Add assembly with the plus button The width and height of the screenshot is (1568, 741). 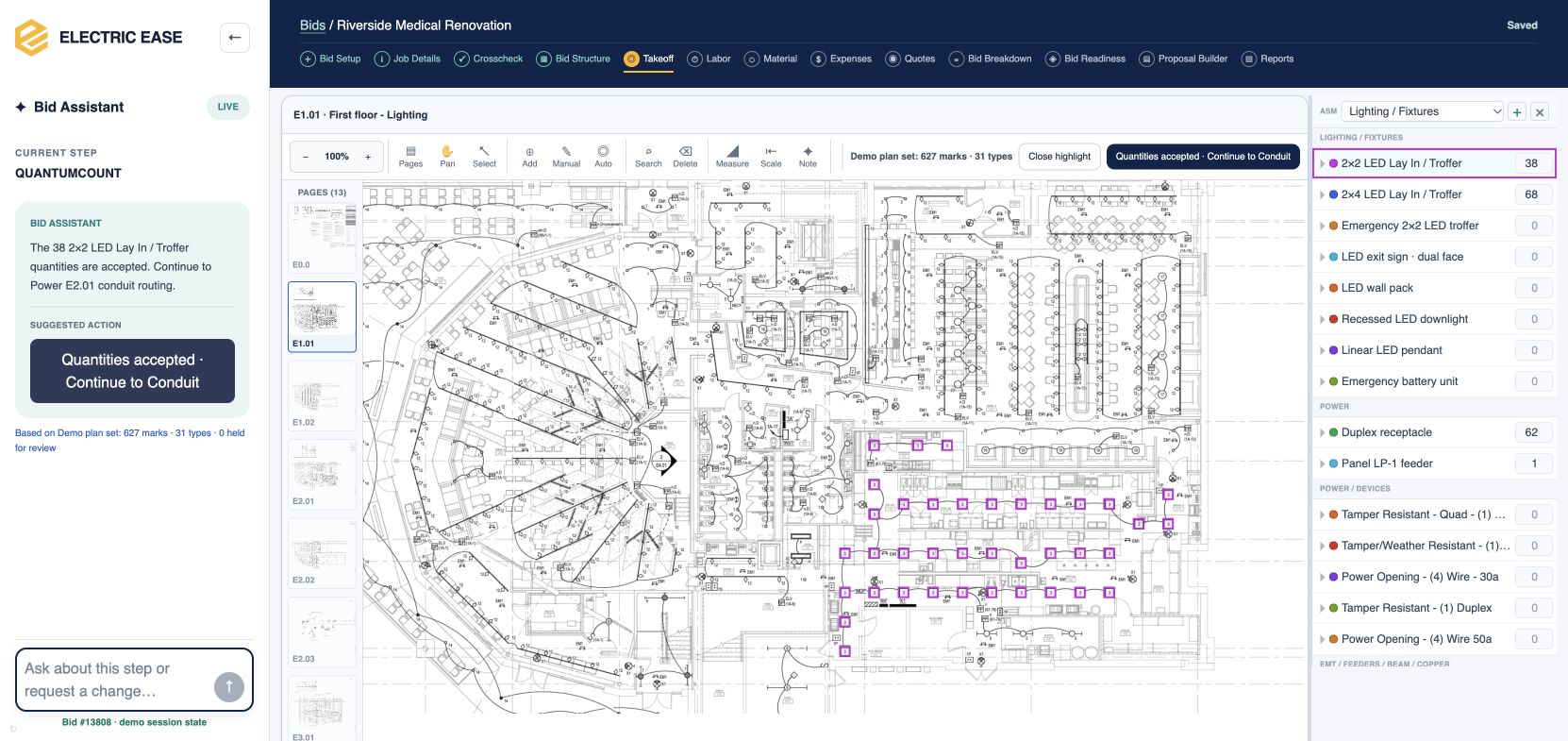coord(1517,111)
